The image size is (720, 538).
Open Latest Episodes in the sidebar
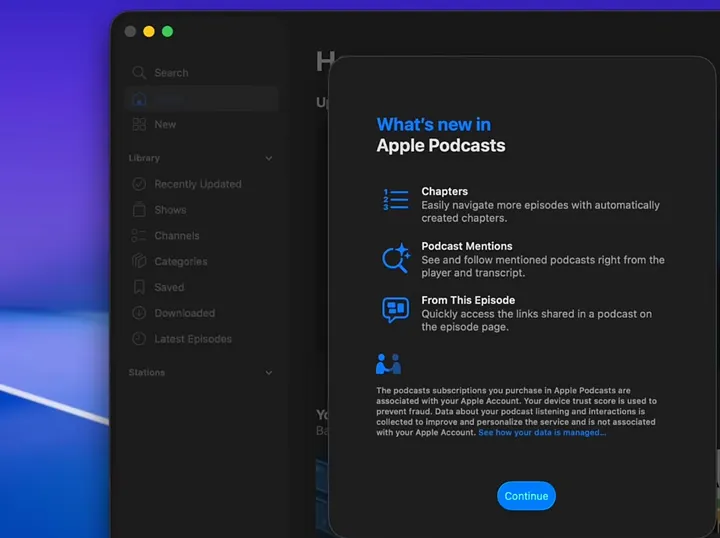point(202,339)
